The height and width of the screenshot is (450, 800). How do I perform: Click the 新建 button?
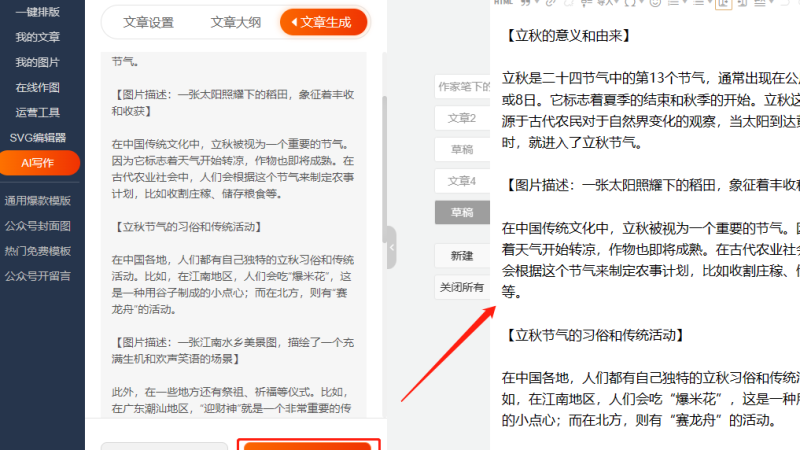461,255
